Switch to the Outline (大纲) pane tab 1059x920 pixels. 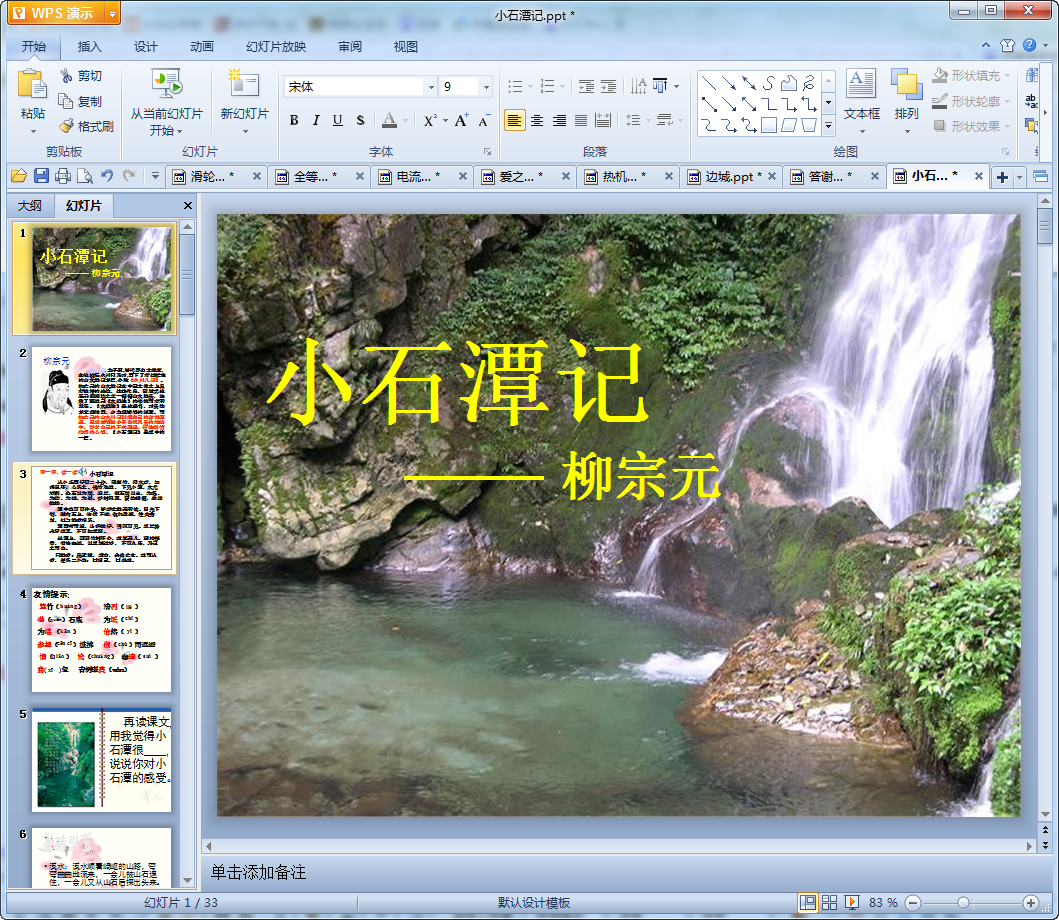(30, 205)
